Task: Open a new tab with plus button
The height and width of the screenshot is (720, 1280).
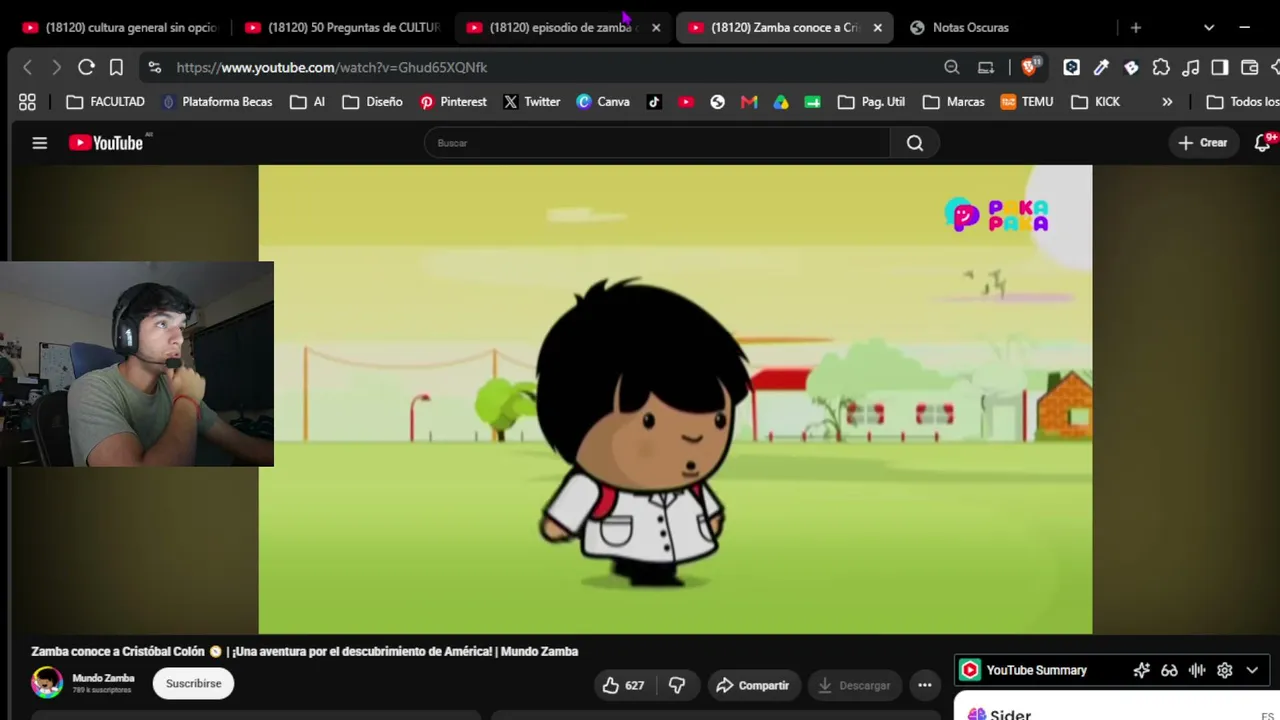Action: tap(1135, 28)
